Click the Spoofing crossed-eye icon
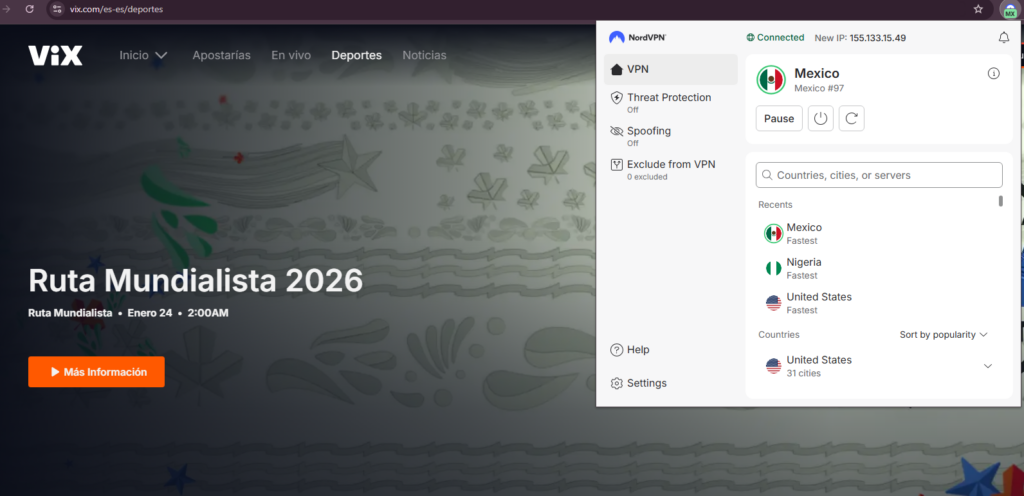The image size is (1024, 496). pos(616,131)
